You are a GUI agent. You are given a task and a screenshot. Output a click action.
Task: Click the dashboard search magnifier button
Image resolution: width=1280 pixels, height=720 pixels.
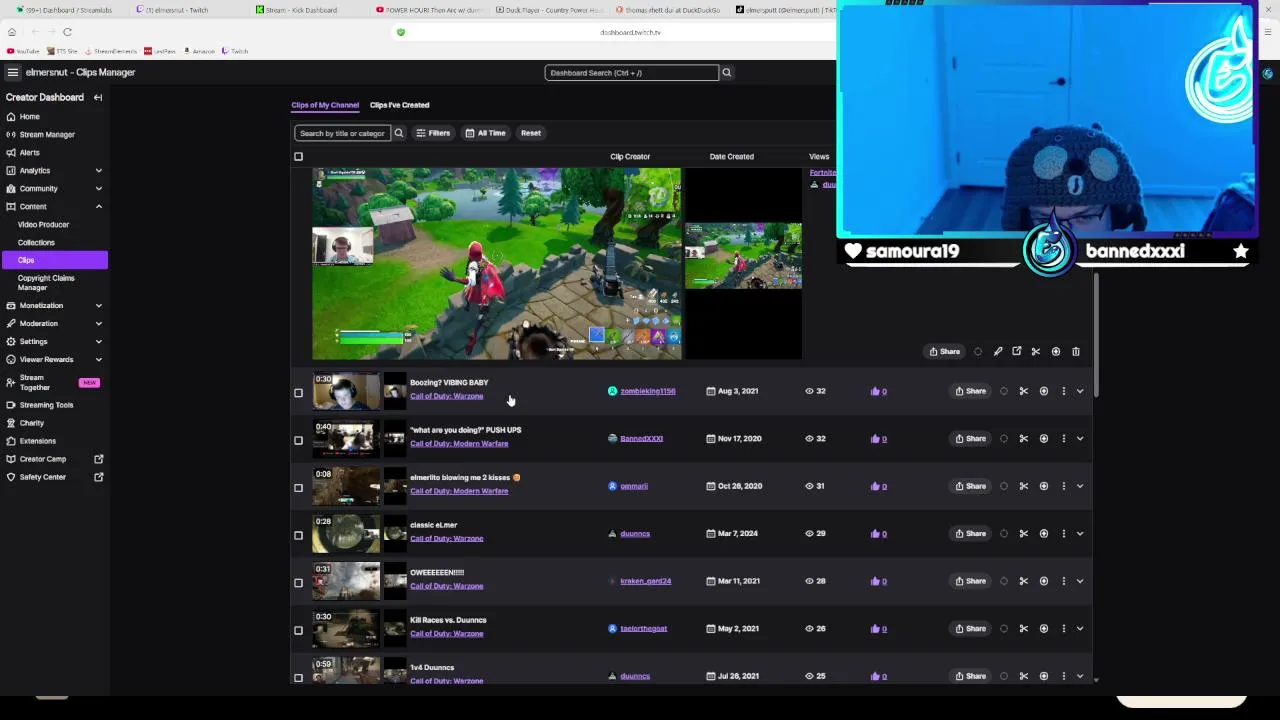tap(727, 72)
